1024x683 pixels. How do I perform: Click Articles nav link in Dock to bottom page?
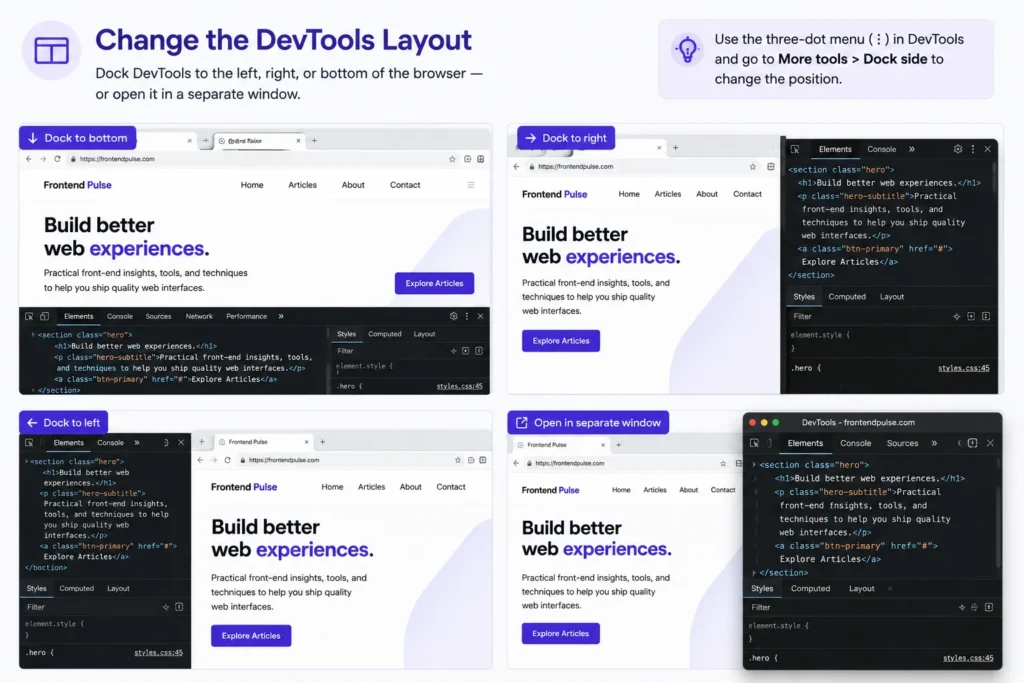coord(302,185)
